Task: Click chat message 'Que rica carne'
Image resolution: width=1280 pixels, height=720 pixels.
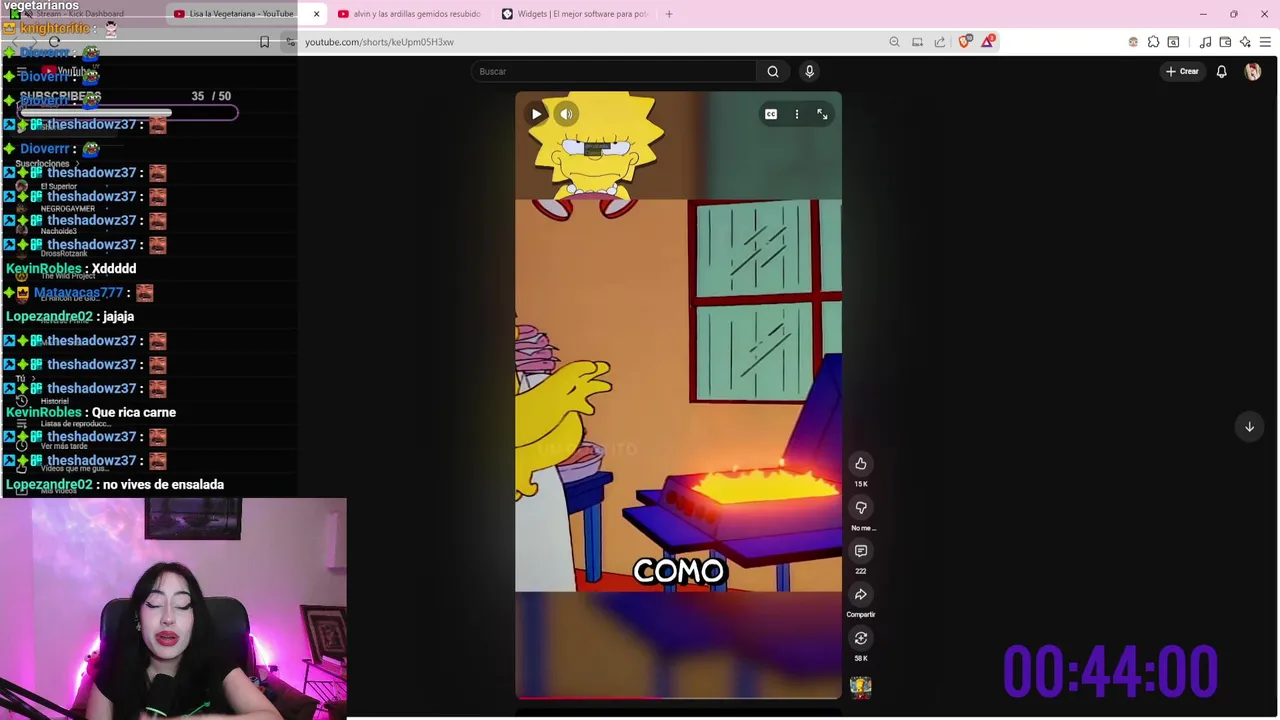Action: coord(133,412)
